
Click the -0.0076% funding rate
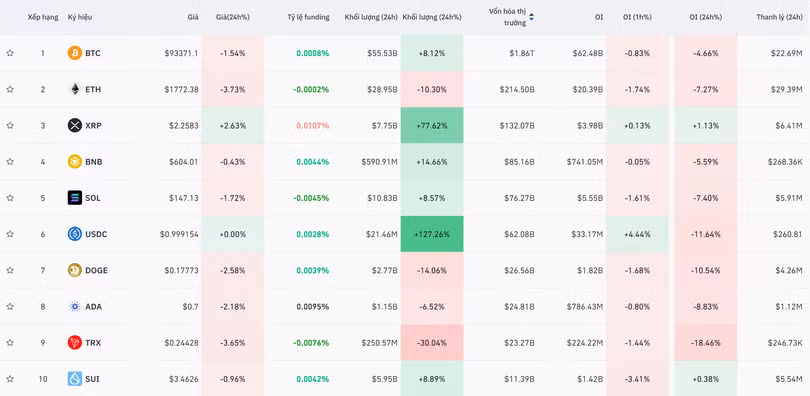click(x=311, y=343)
